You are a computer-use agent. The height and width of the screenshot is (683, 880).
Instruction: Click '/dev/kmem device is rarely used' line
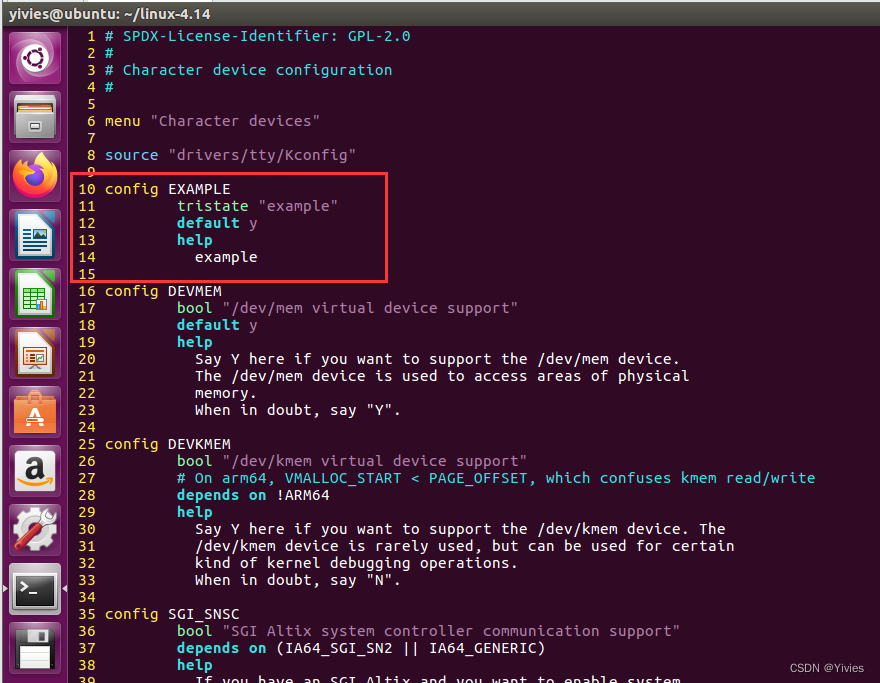(x=464, y=546)
